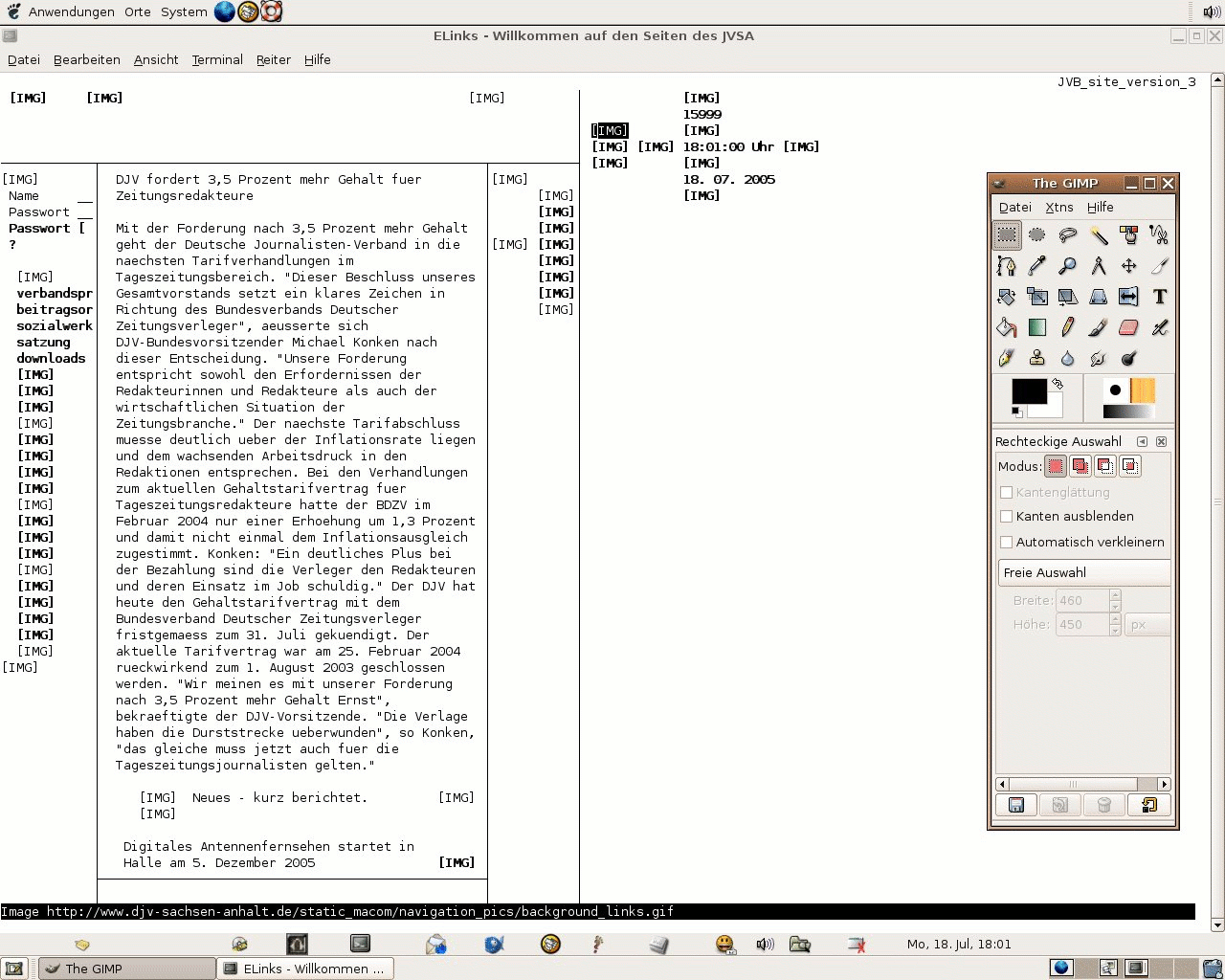This screenshot has width=1225, height=980.
Task: Open the Anwendungen panel menu
Action: [x=72, y=11]
